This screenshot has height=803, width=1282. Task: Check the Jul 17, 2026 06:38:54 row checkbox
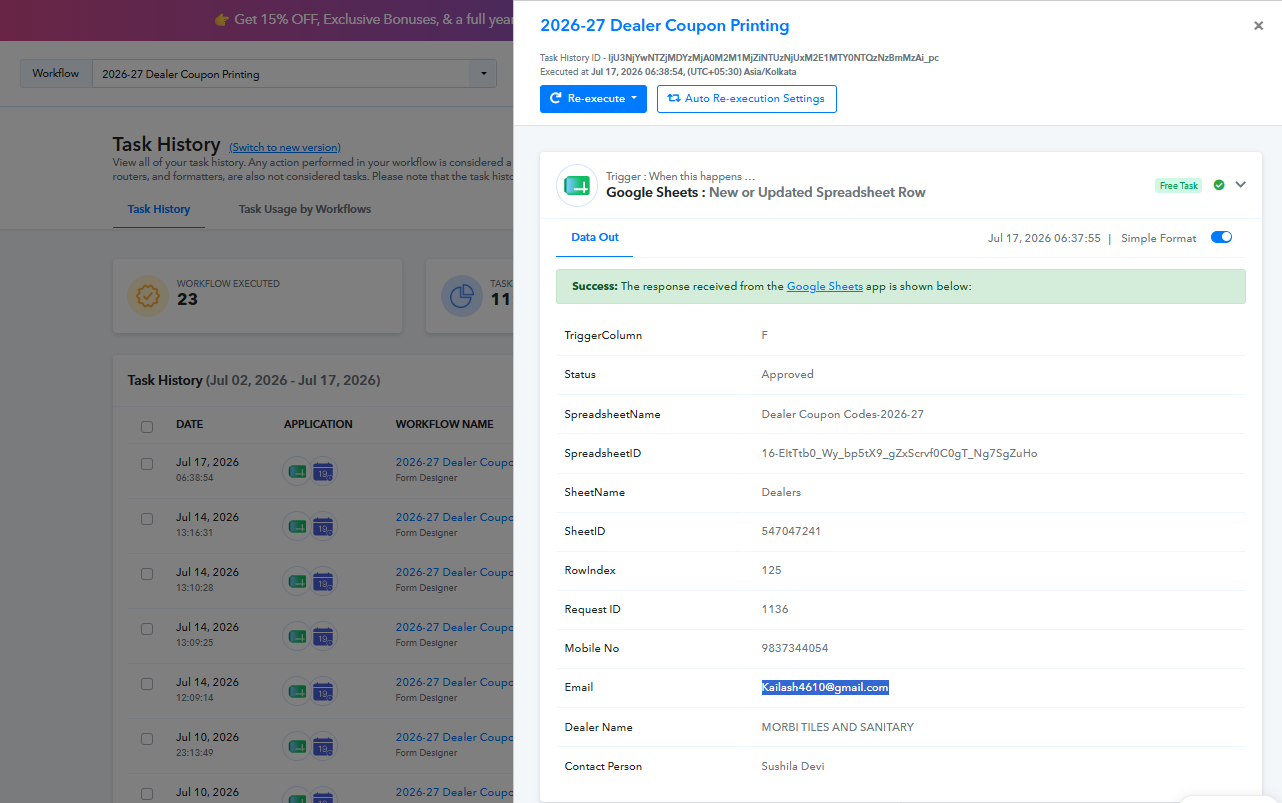point(147,464)
